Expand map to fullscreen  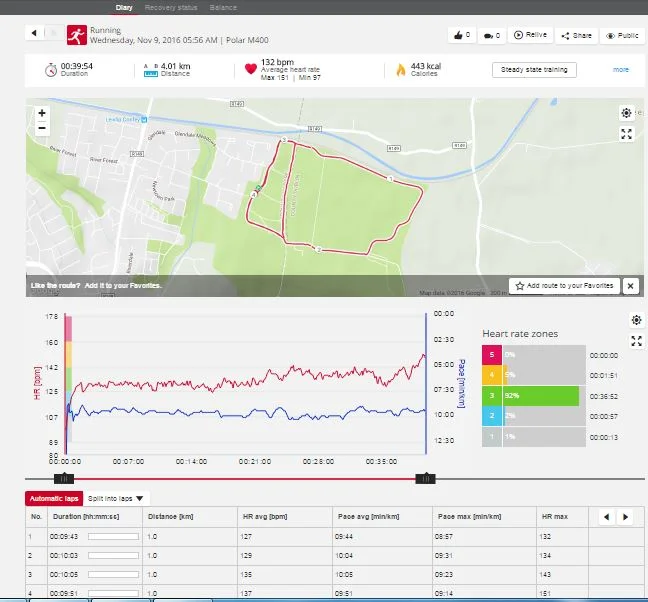pyautogui.click(x=626, y=134)
